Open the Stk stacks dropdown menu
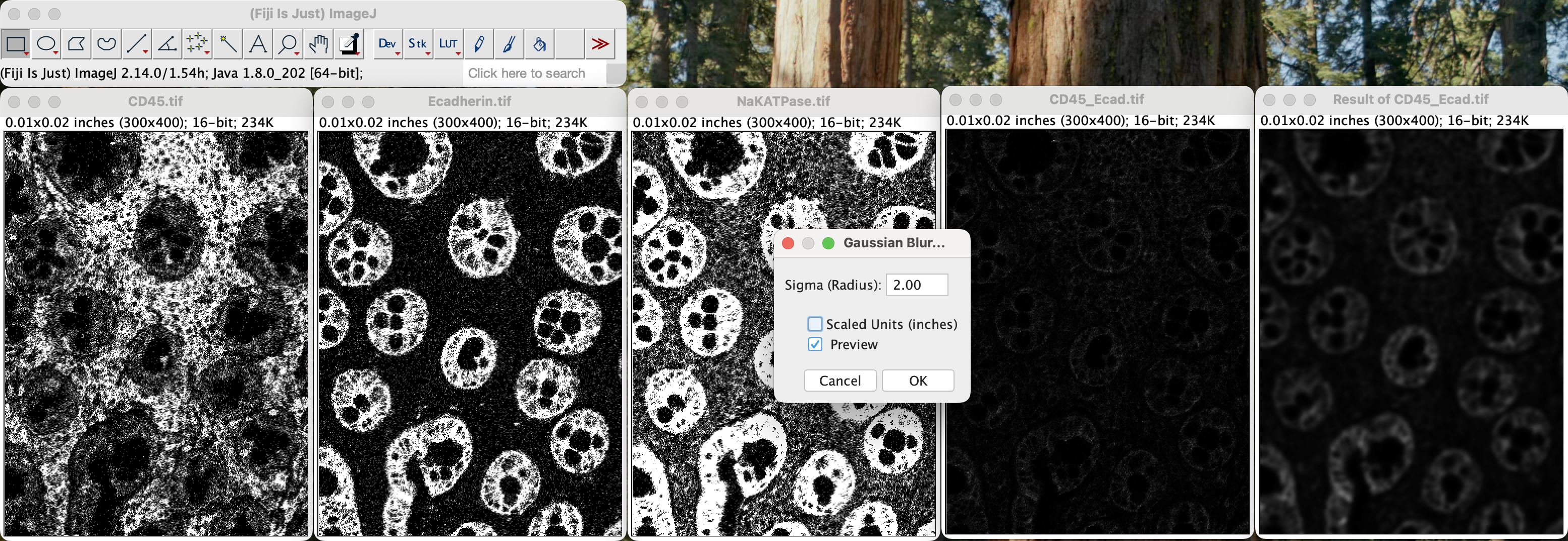This screenshot has height=541, width=1568. click(418, 44)
